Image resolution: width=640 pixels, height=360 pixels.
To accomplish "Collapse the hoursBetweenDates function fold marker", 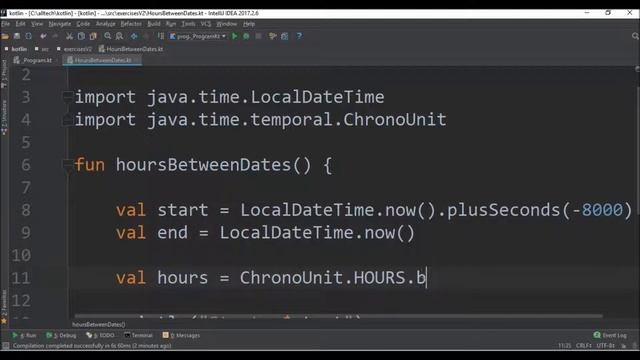I will pyautogui.click(x=67, y=165).
